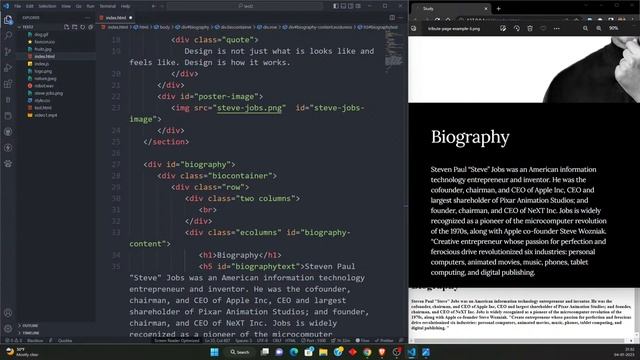The height and width of the screenshot is (360, 640).
Task: Open the Explorer view in activity bar
Action: tap(8, 20)
